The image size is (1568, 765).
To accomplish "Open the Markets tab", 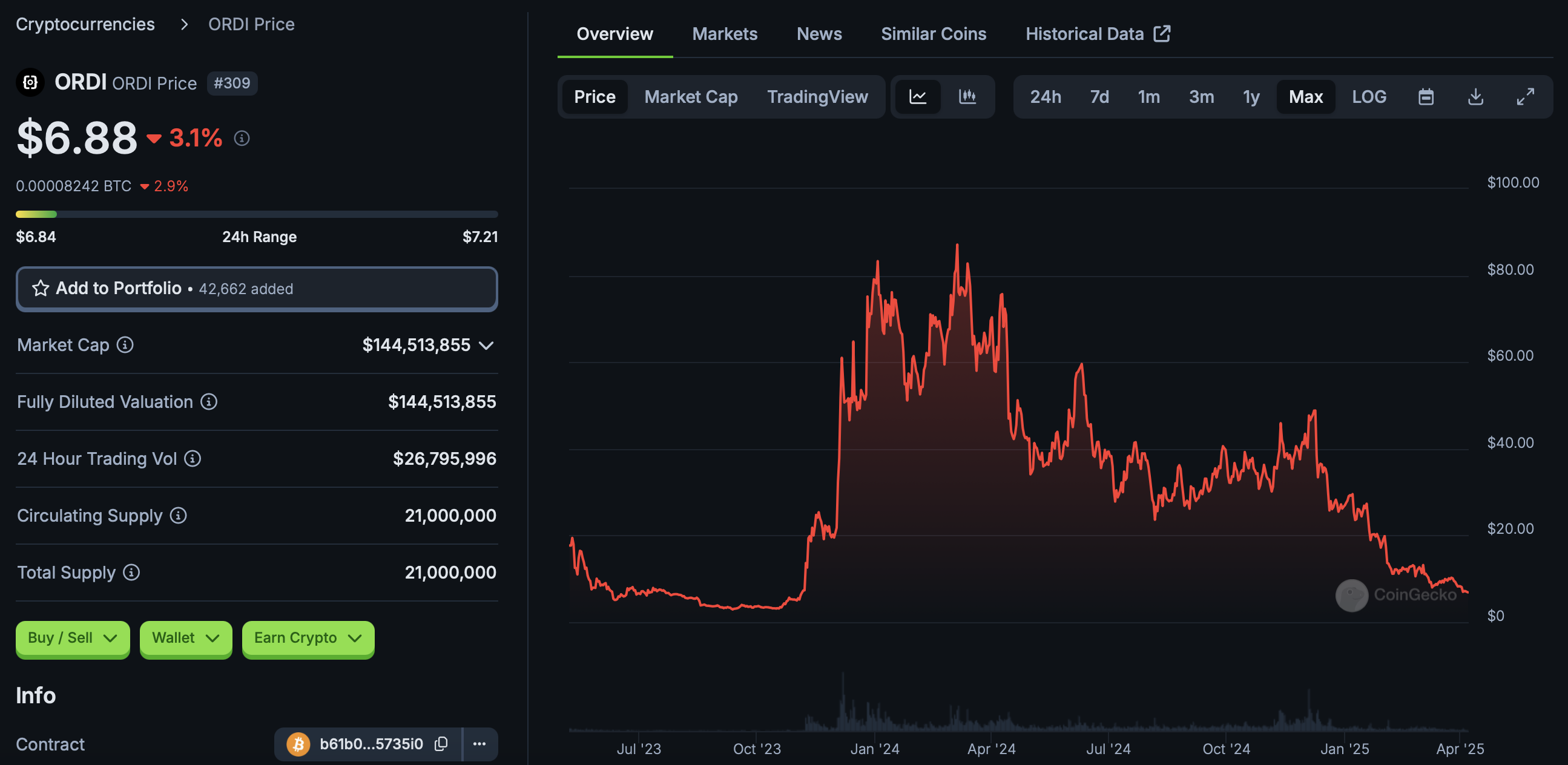I will click(724, 34).
